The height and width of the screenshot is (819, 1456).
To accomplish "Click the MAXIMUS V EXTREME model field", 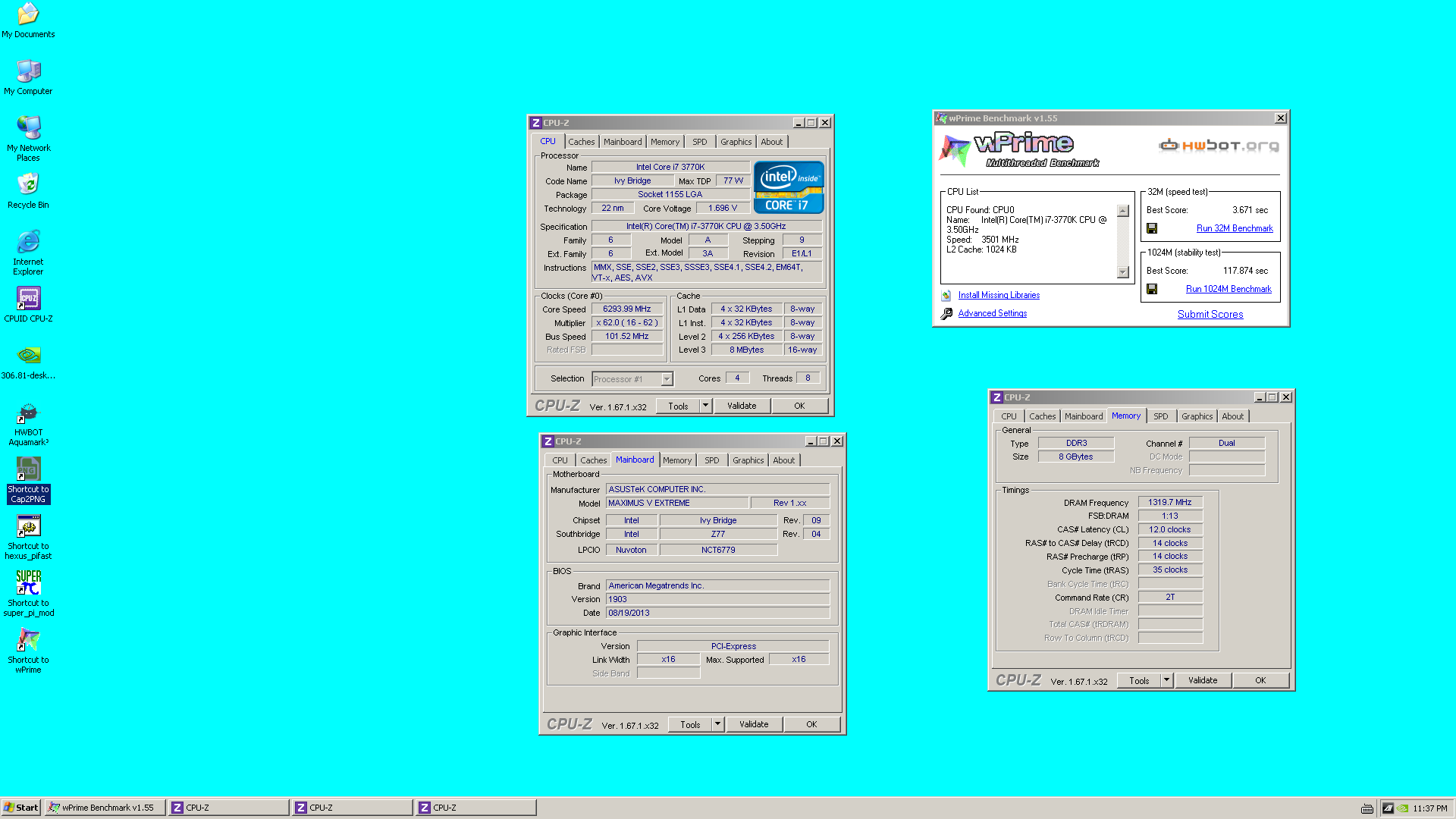I will coord(676,503).
